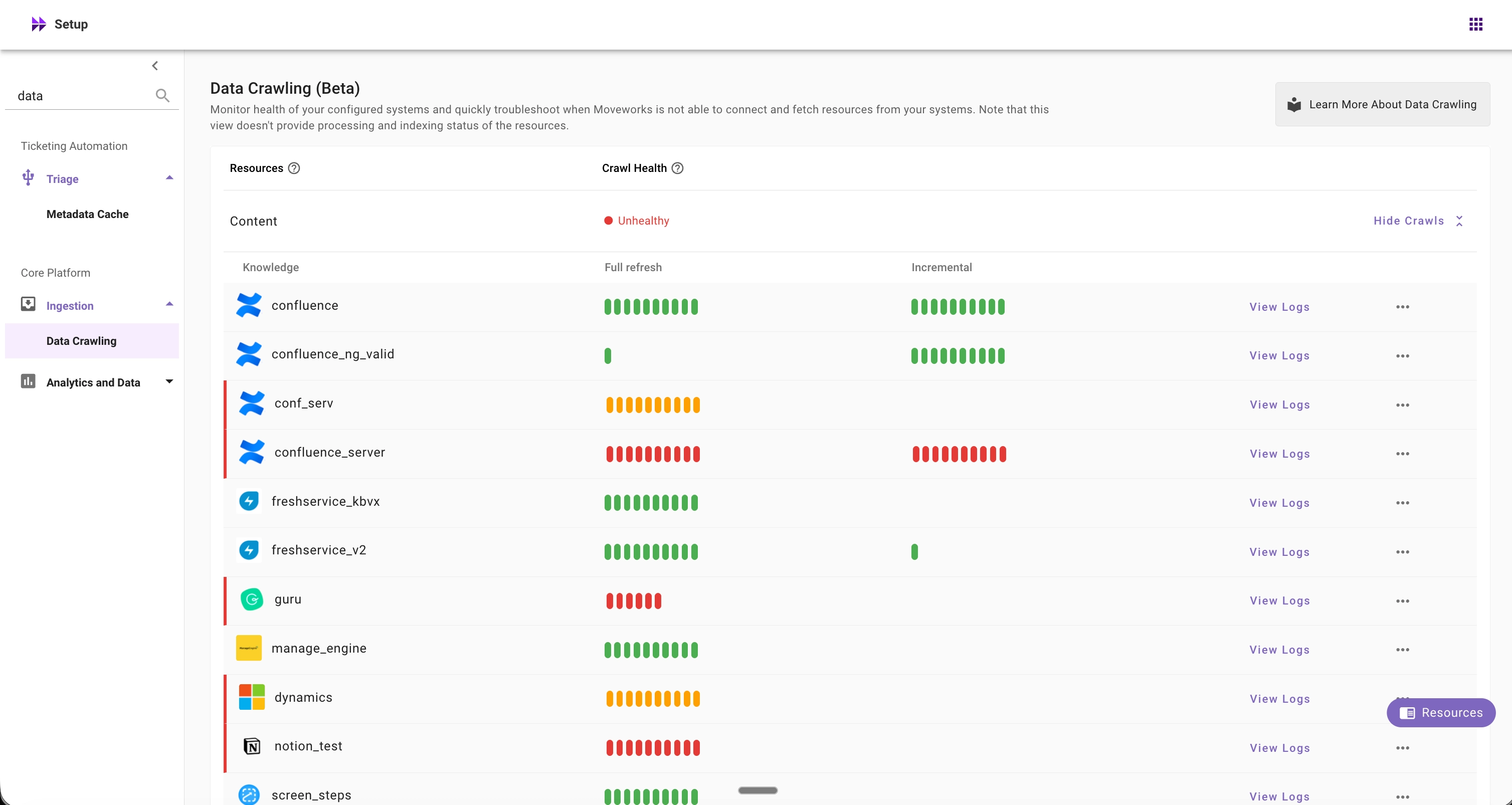Click the Dynamics logo icon

tap(252, 697)
